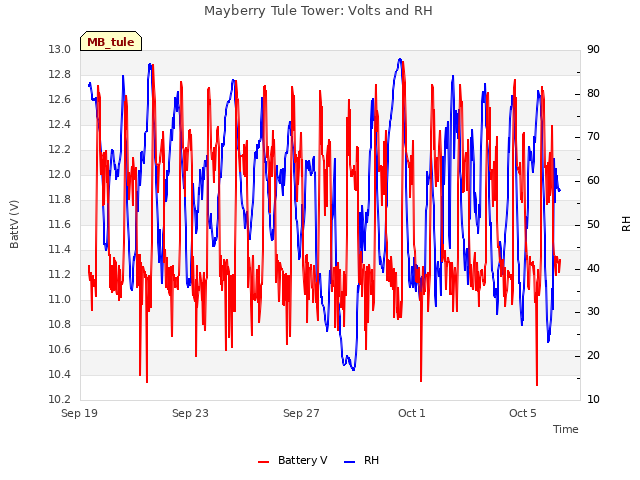Click the '90' right axis tick value
Viewport: 640px width, 480px height.
pyautogui.click(x=593, y=50)
